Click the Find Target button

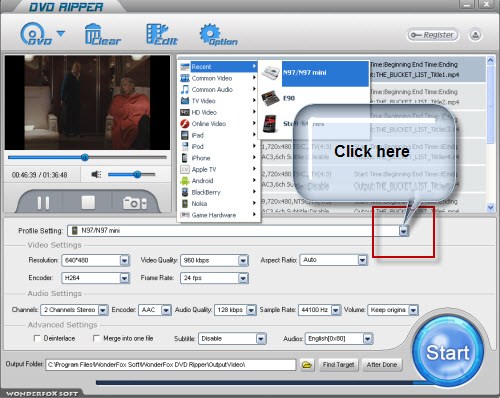338,365
